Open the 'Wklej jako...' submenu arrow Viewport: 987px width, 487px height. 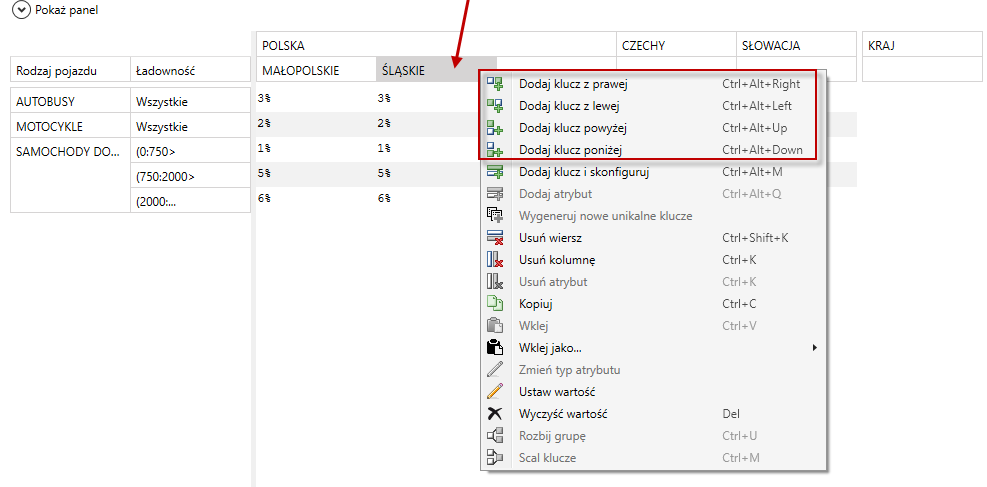(x=815, y=347)
